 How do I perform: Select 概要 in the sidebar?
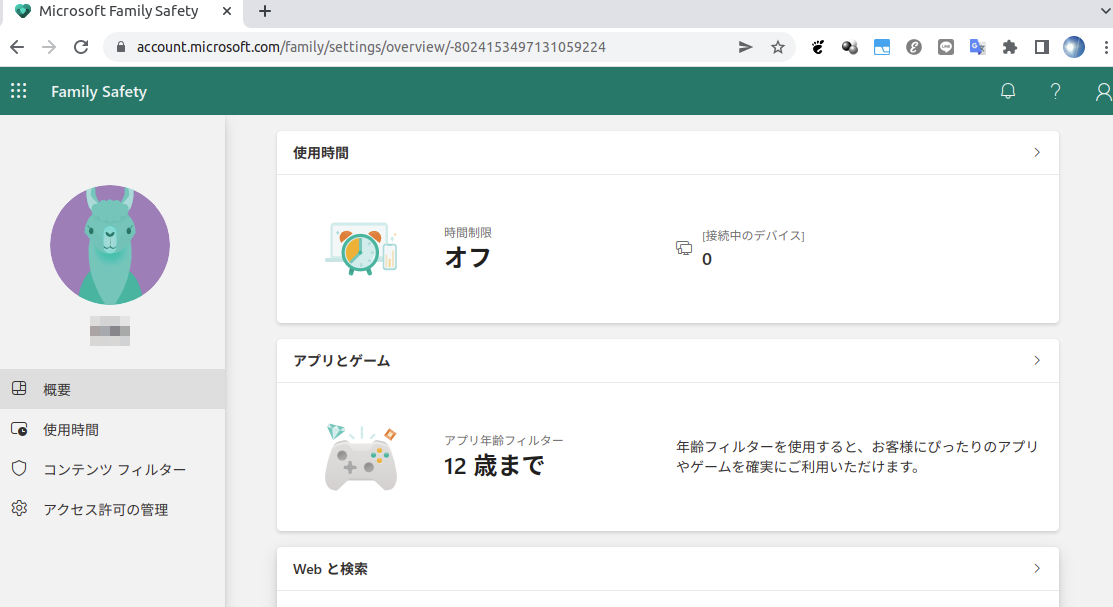[112, 389]
